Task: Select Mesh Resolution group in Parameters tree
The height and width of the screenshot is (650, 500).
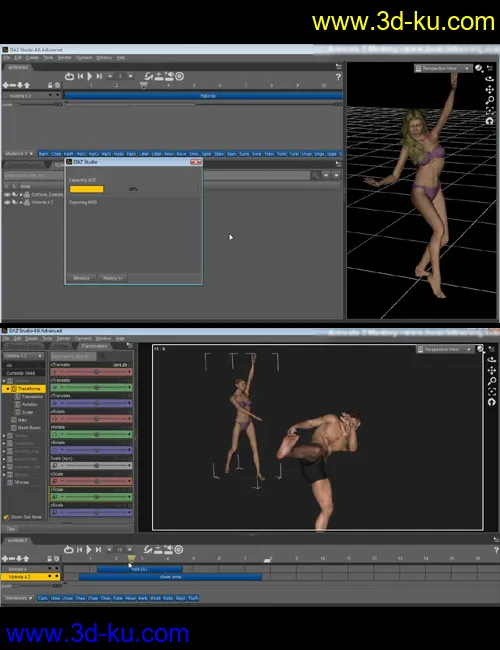Action: coord(26,428)
